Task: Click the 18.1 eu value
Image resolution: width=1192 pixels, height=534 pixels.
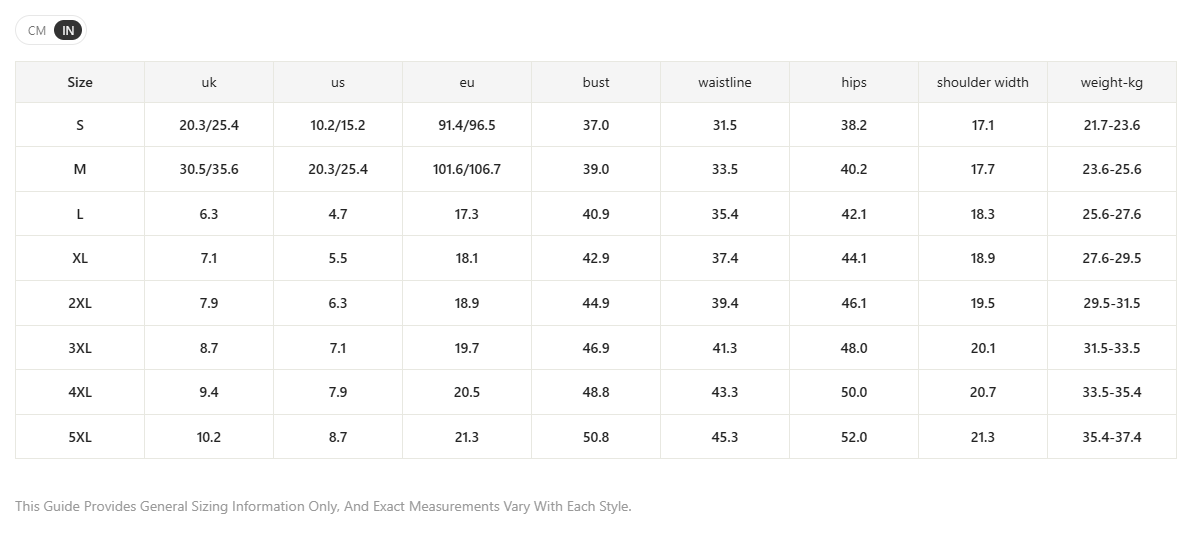Action: [467, 258]
